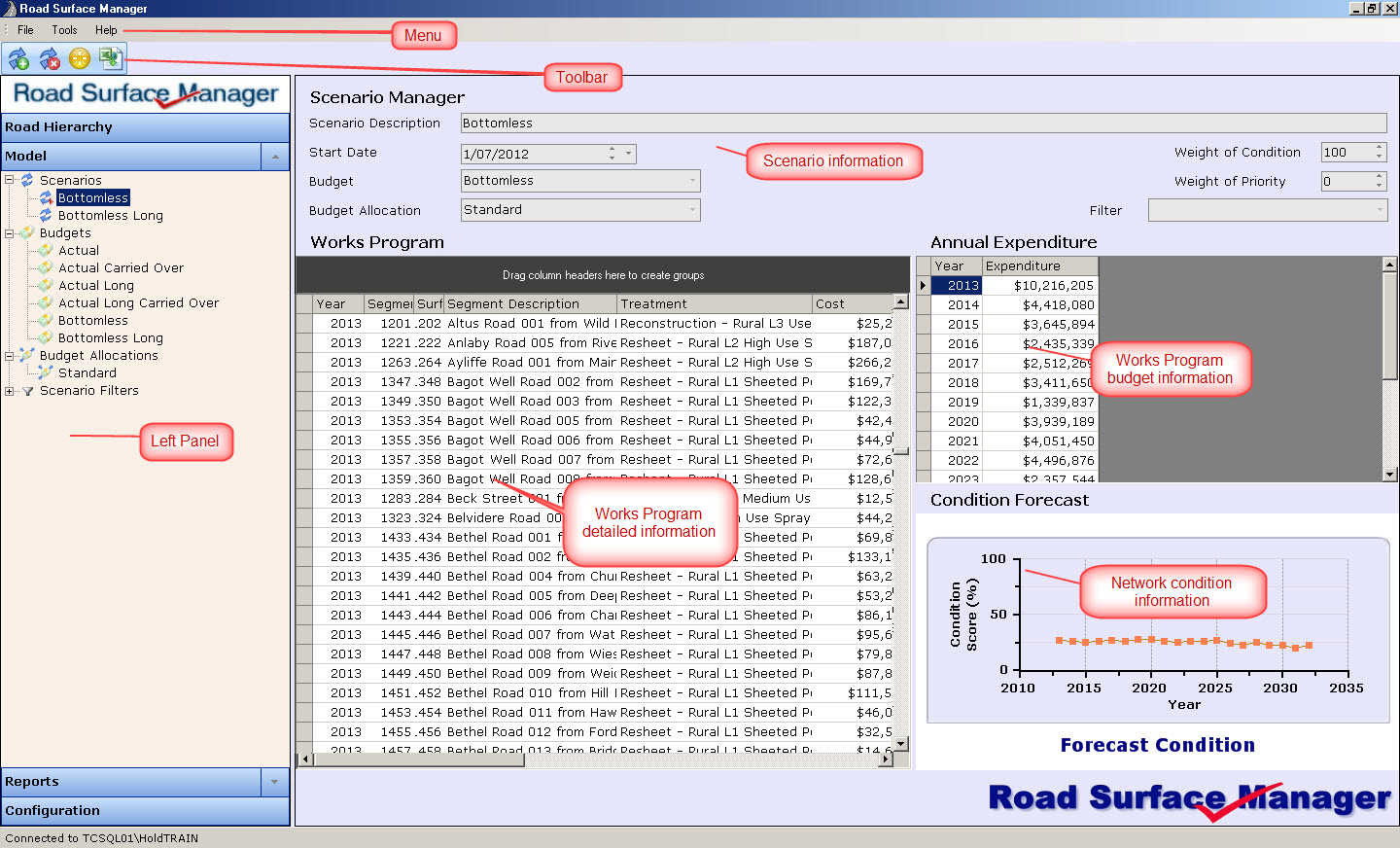
Task: Sort Annual Expenditure by Expenditure column
Action: (x=1039, y=265)
